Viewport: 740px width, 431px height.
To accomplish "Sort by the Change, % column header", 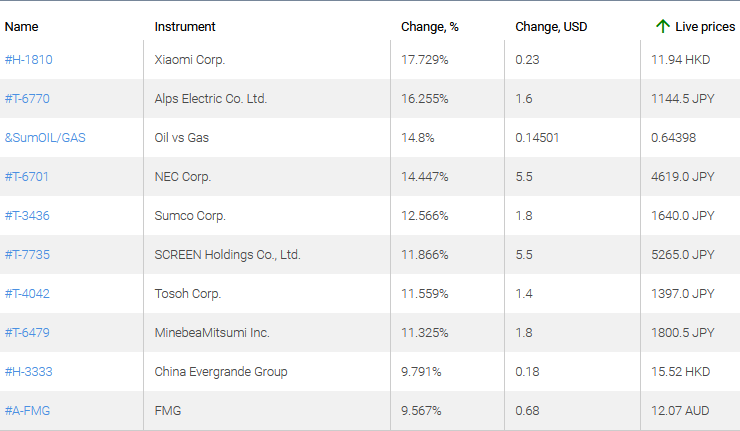I will pos(429,27).
